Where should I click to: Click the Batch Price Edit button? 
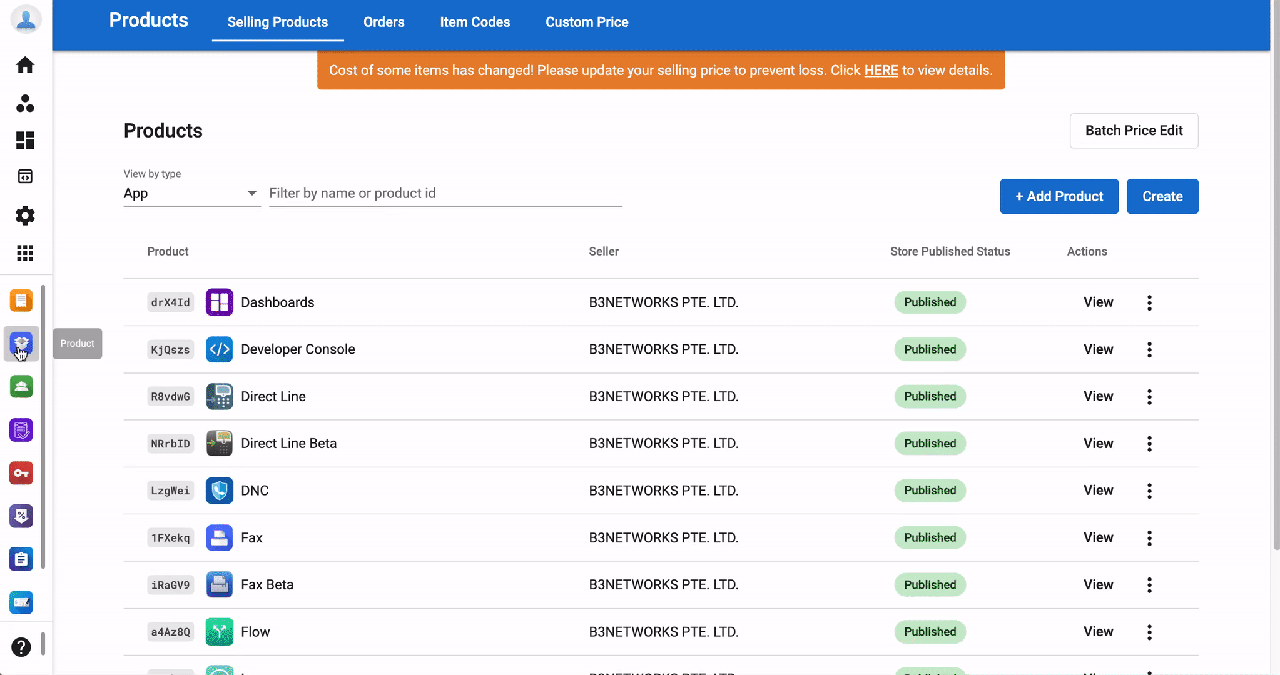[1134, 131]
